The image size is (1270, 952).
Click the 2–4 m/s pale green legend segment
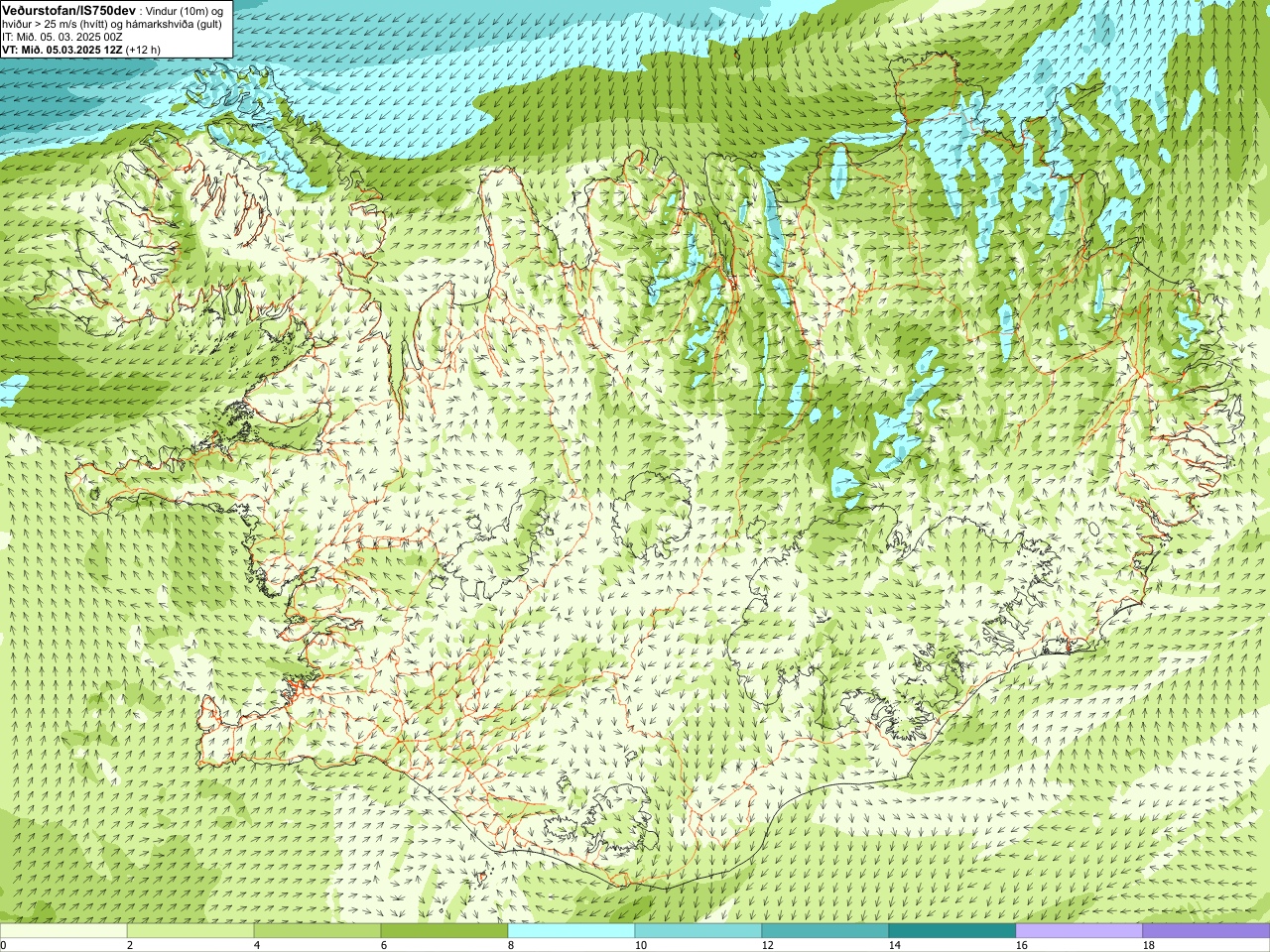tap(190, 931)
